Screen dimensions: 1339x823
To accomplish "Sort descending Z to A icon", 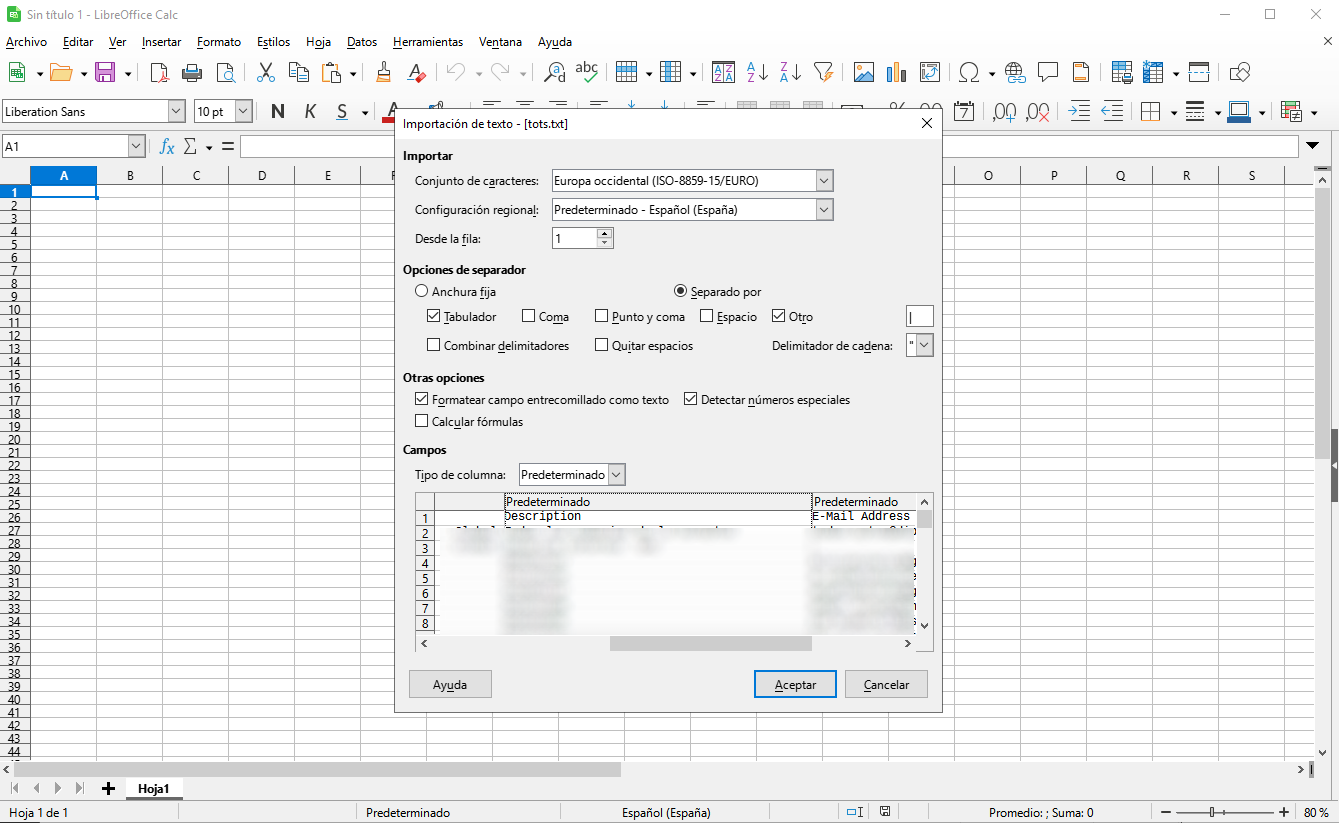I will [x=790, y=73].
